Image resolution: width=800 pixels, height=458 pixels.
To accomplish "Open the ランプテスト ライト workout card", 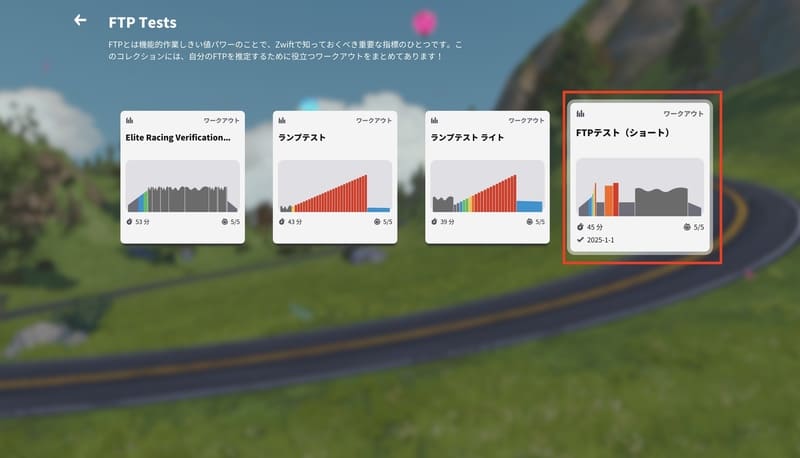I will 487,177.
